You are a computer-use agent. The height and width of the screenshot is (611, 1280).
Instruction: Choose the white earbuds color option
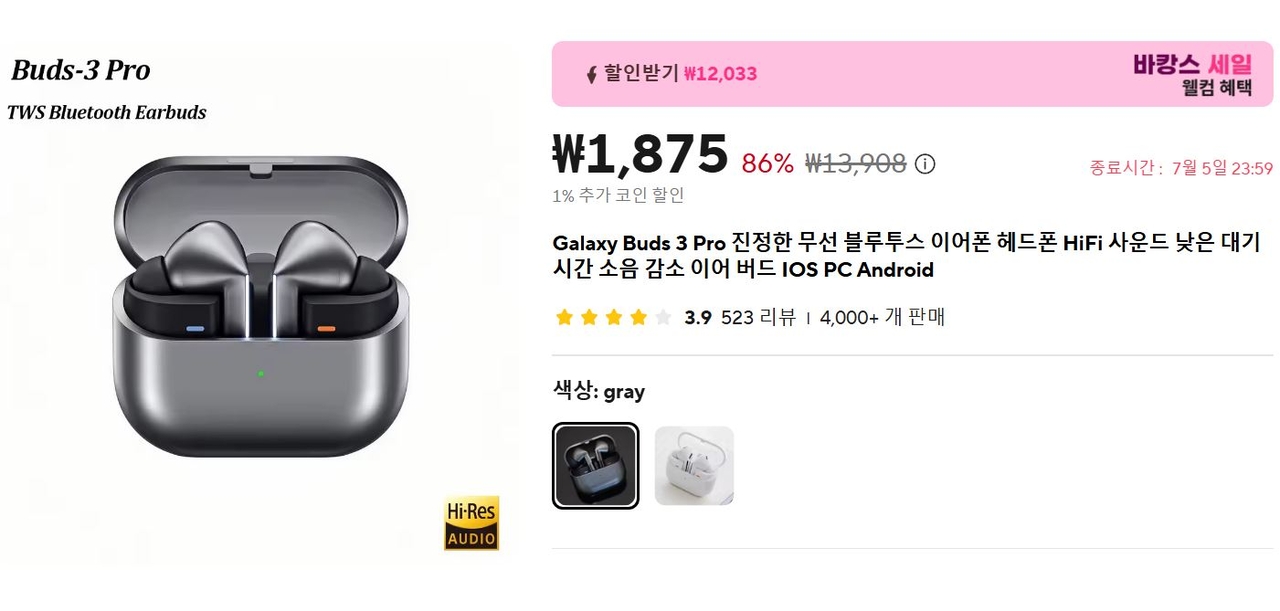694,466
